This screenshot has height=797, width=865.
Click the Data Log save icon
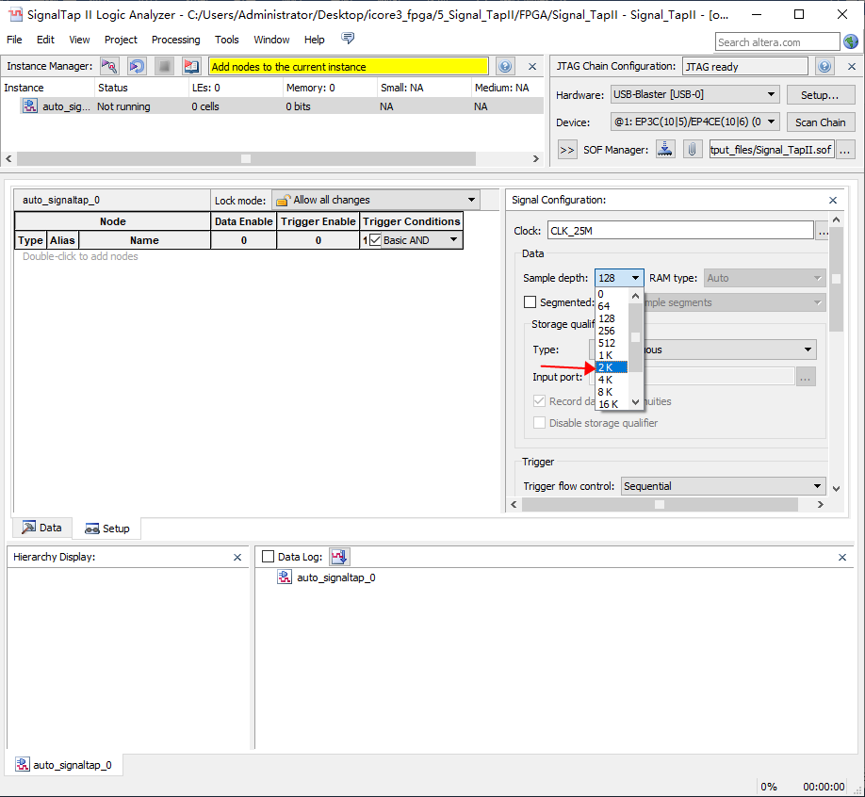pyautogui.click(x=339, y=557)
